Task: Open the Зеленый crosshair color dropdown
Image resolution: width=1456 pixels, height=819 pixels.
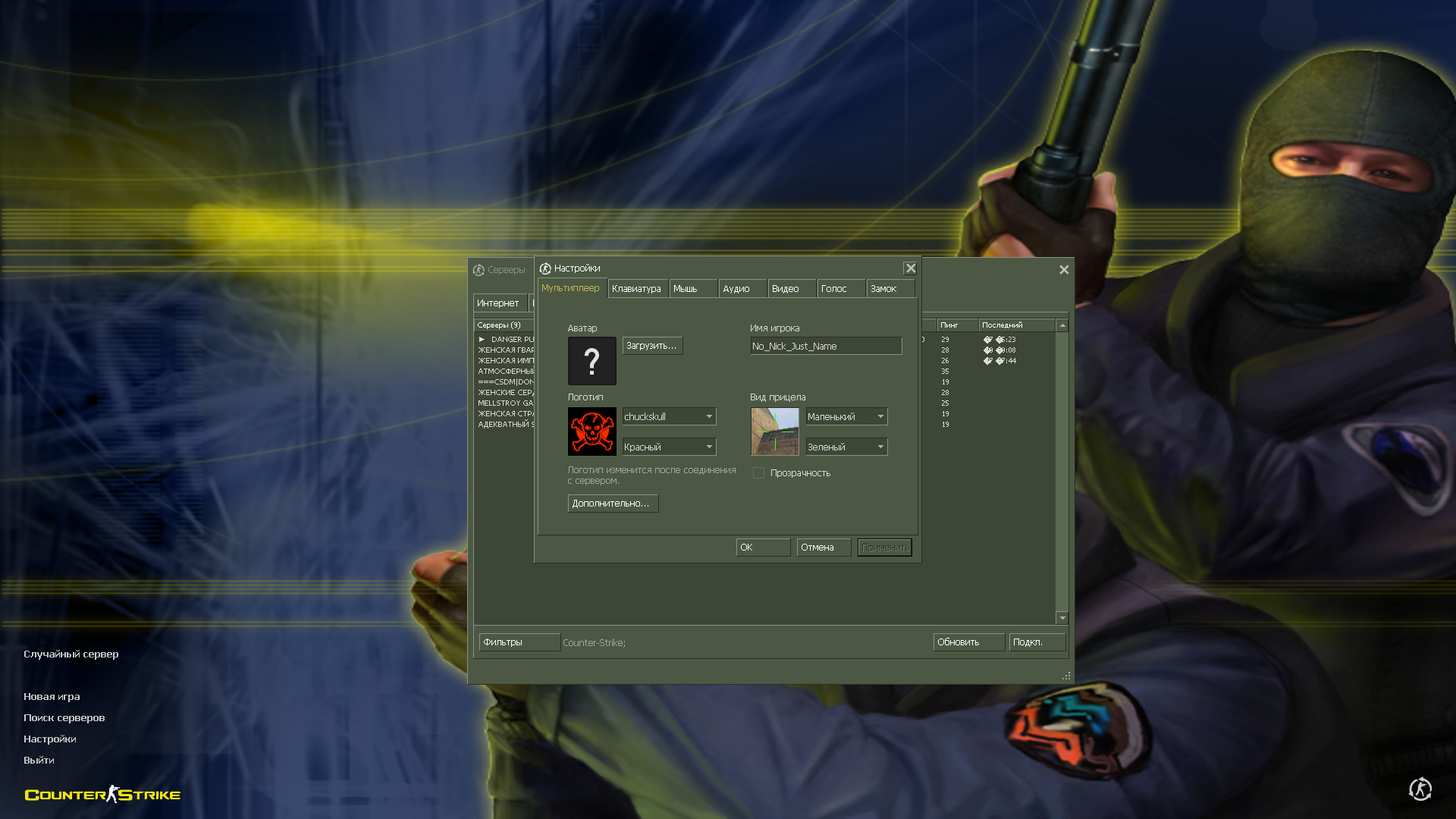Action: click(880, 447)
